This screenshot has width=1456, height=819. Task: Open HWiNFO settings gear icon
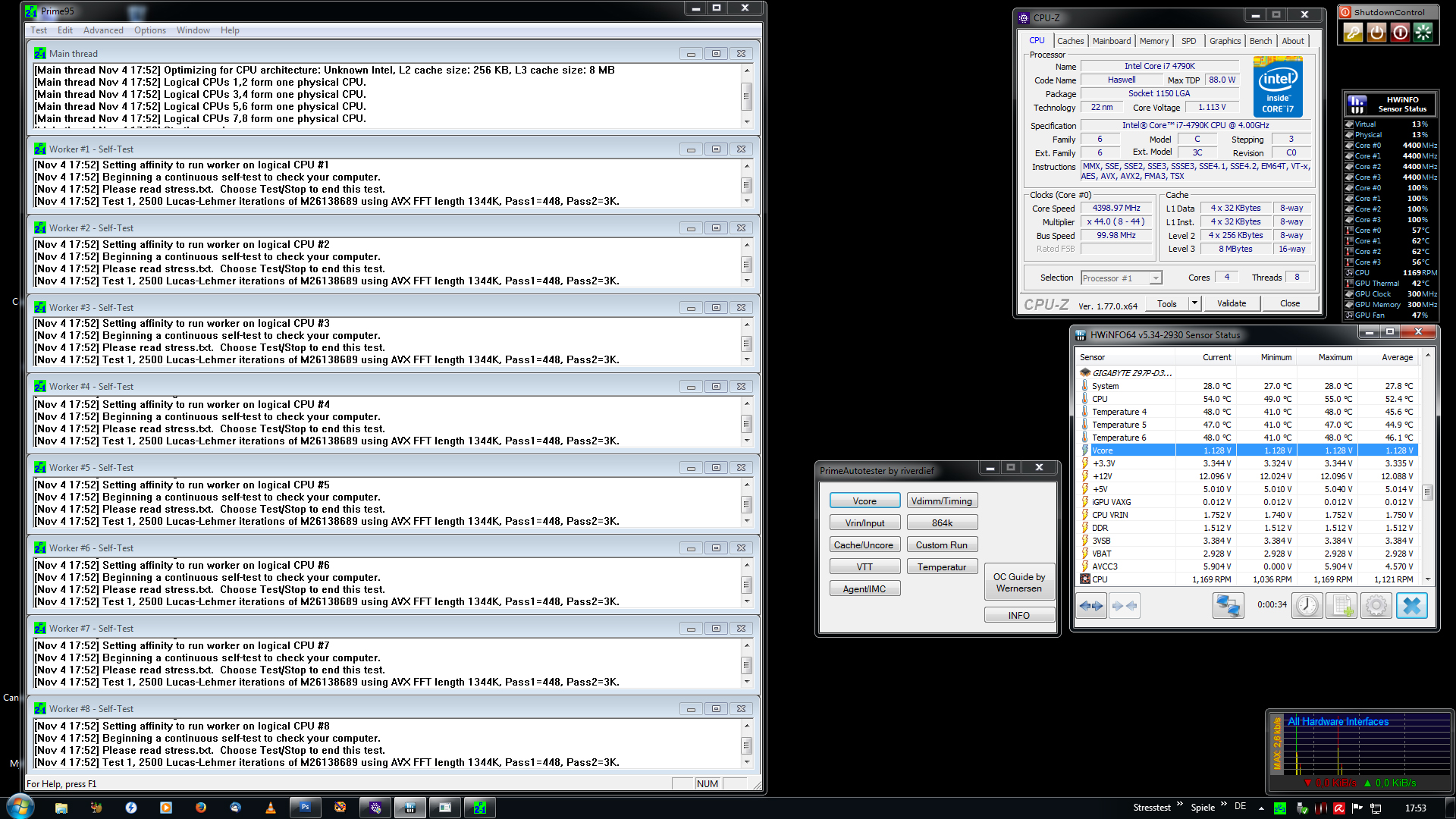[1376, 606]
